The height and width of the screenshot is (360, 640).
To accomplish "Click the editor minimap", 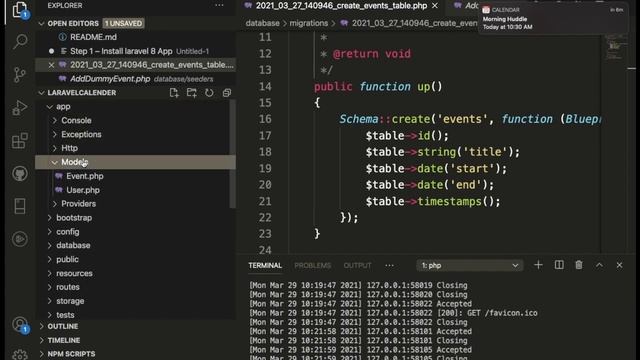I will [615, 47].
